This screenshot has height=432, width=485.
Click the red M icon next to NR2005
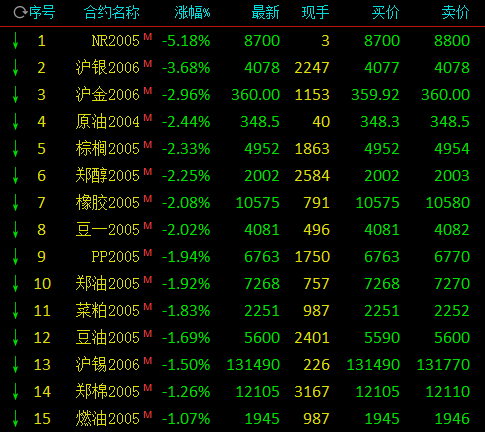(148, 37)
